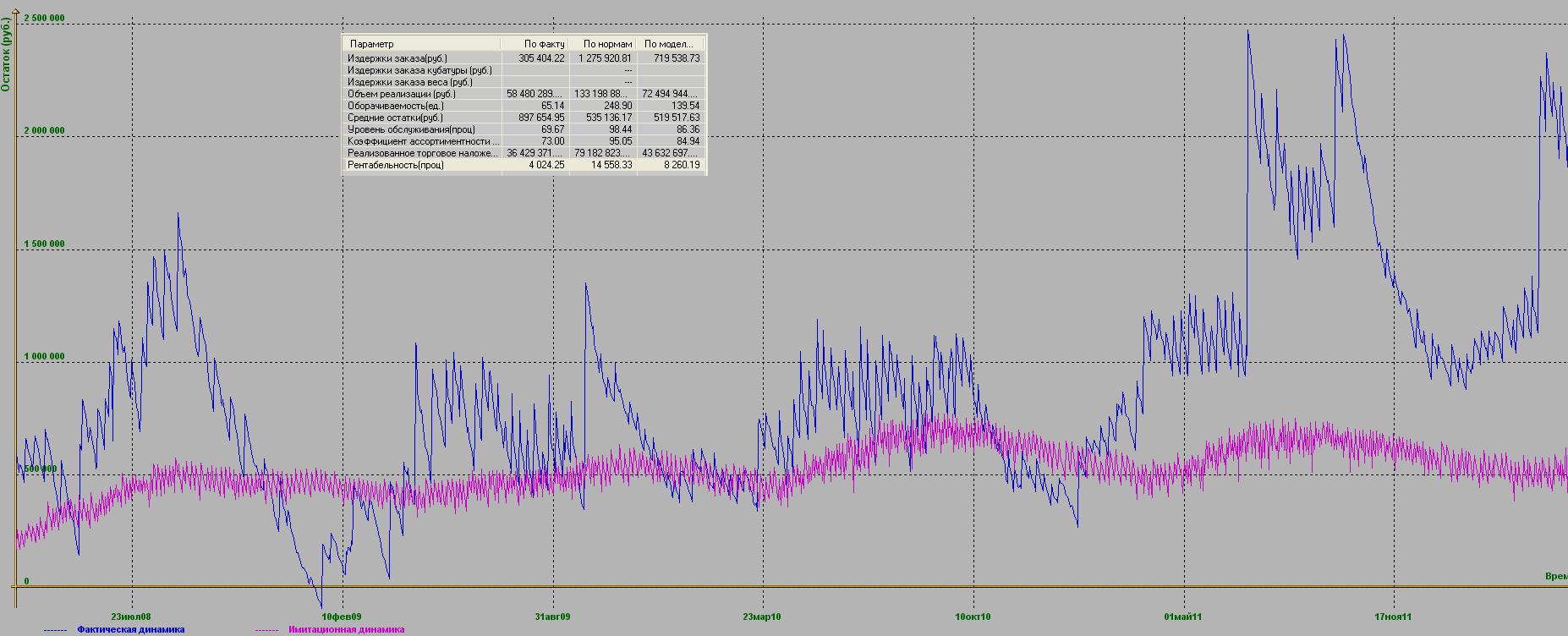1568x636 pixels.
Task: Select the Издержки заказа(руб.) row label
Action: 397,58
